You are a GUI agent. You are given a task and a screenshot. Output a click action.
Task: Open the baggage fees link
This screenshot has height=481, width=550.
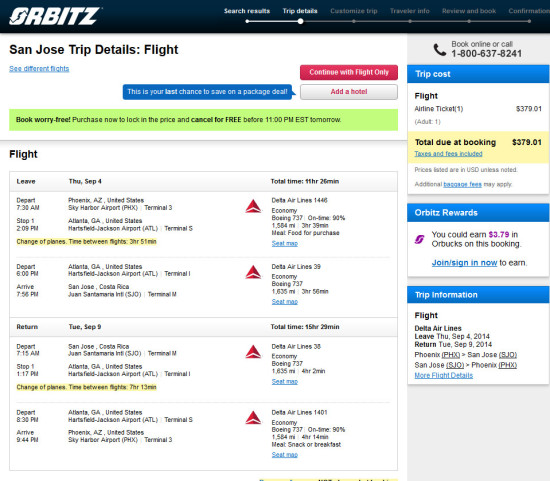point(462,184)
